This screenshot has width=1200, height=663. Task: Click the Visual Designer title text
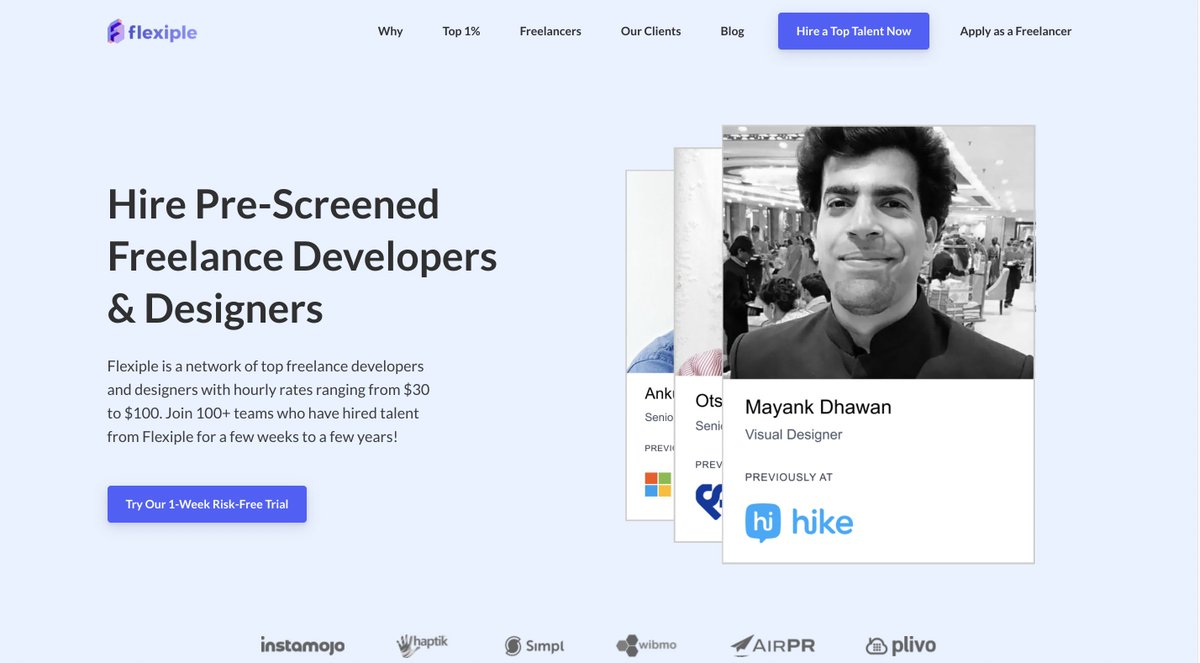point(794,435)
